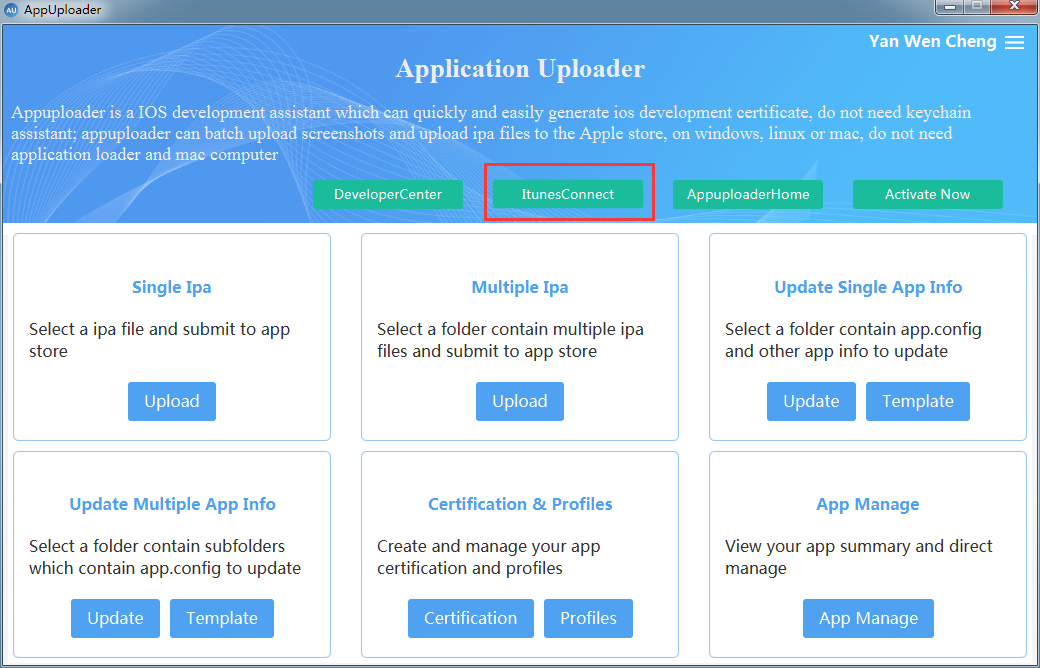This screenshot has width=1040, height=668.
Task: Close the AppUploader window
Action: [1014, 7]
